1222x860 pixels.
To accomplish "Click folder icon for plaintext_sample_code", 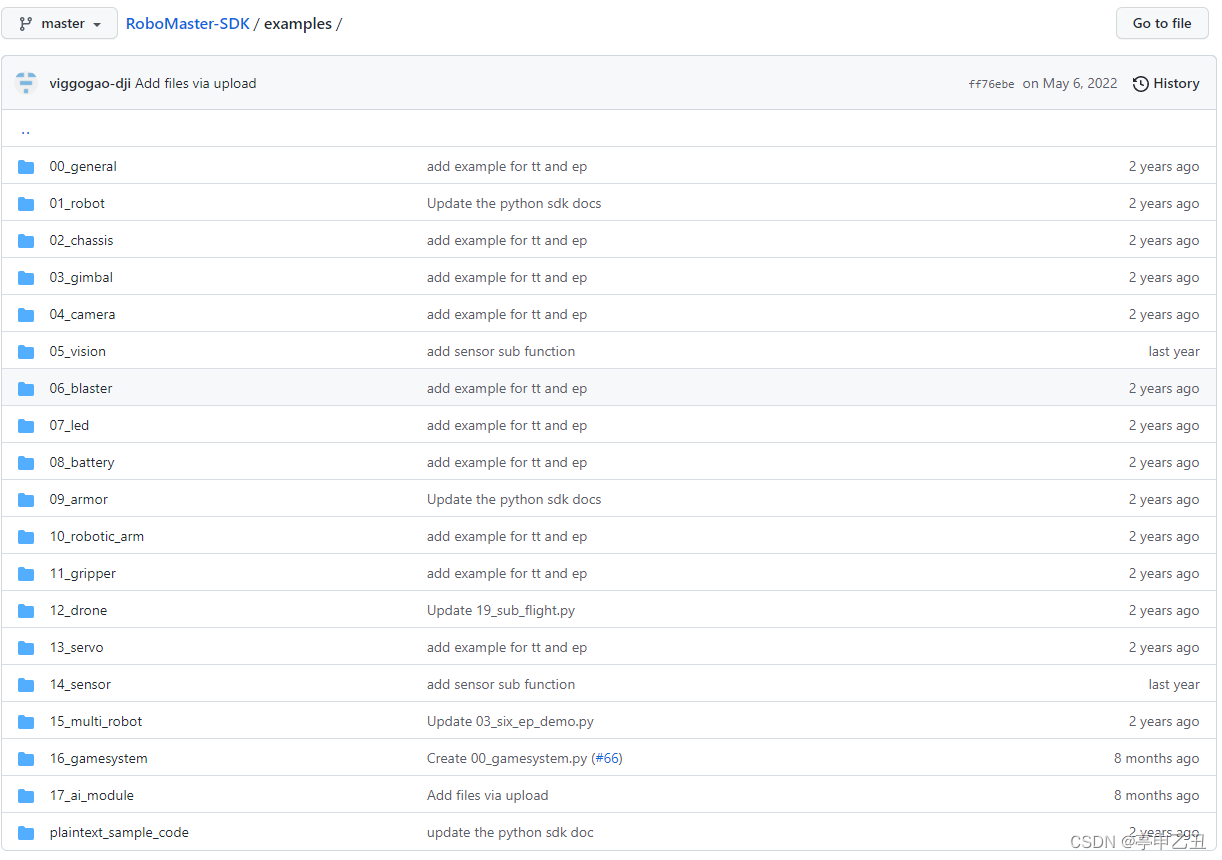I will [x=26, y=833].
